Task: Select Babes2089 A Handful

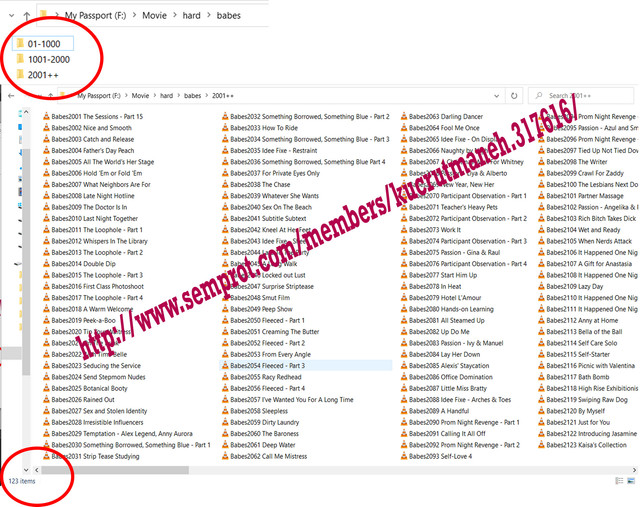Action: click(435, 411)
